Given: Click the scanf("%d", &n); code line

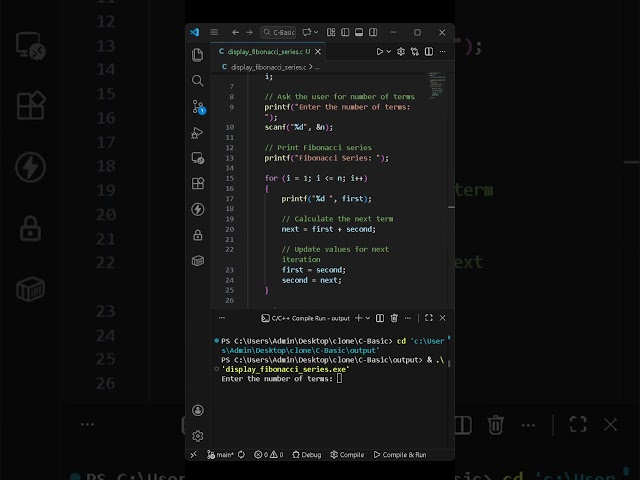Looking at the screenshot, I should tap(299, 127).
